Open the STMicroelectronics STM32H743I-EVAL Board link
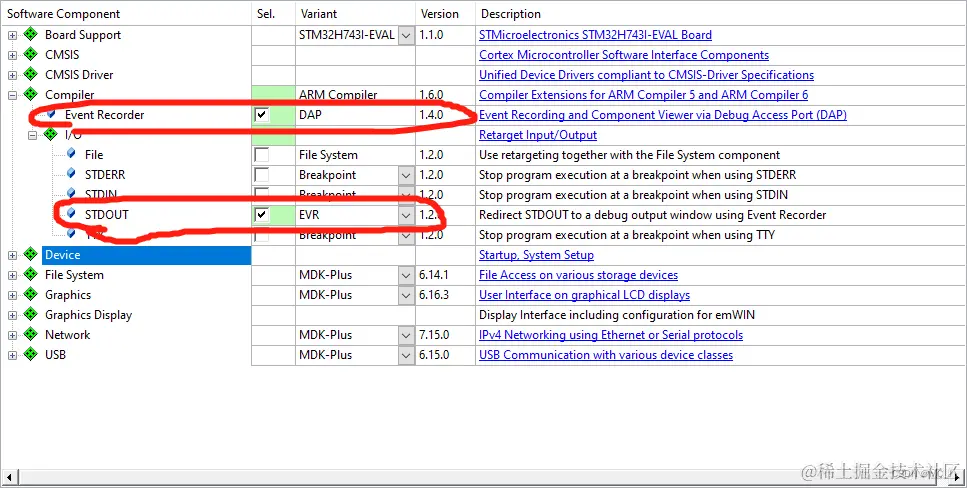The width and height of the screenshot is (967, 488). point(595,35)
